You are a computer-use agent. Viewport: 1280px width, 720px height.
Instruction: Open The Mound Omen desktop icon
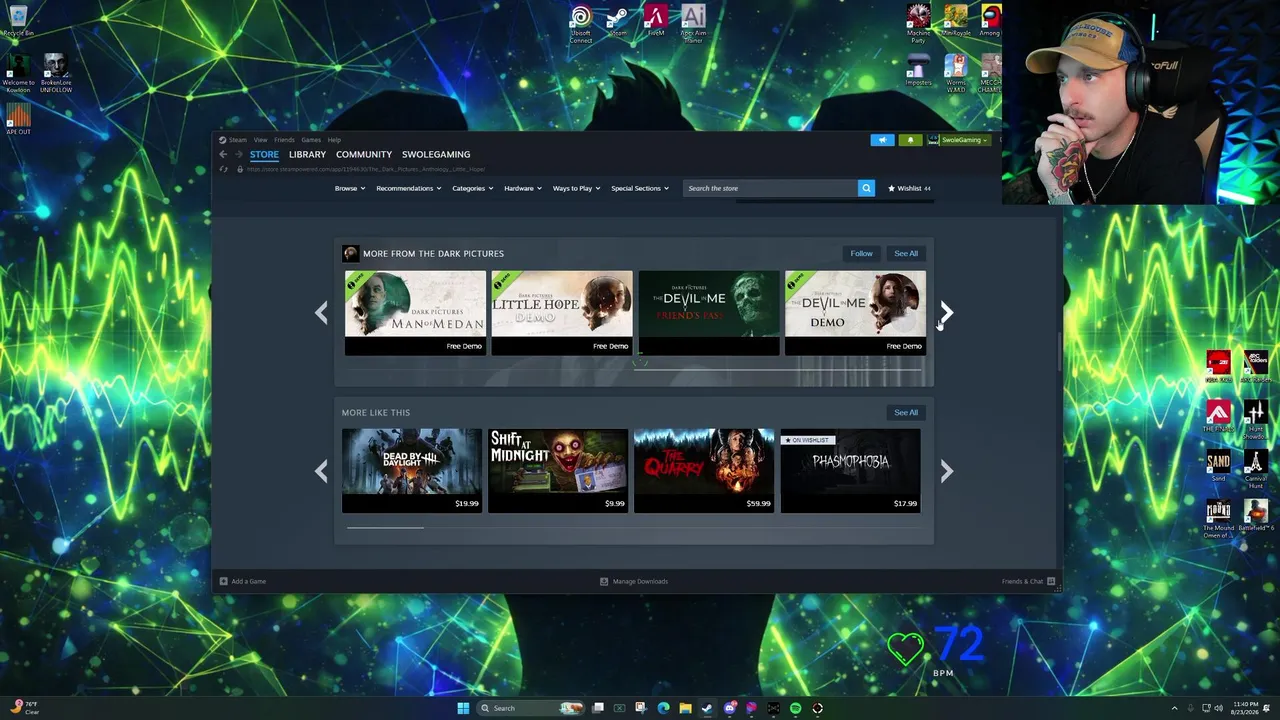tap(1218, 519)
